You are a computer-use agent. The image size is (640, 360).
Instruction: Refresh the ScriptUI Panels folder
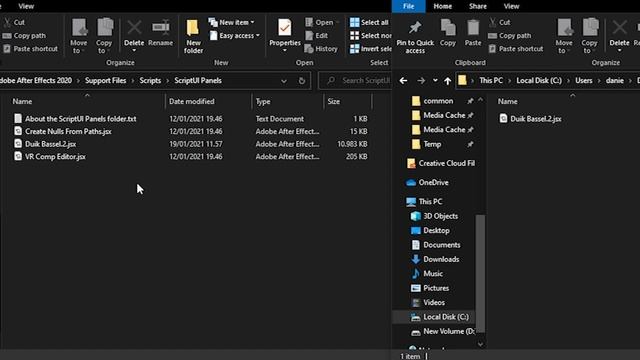tap(302, 81)
